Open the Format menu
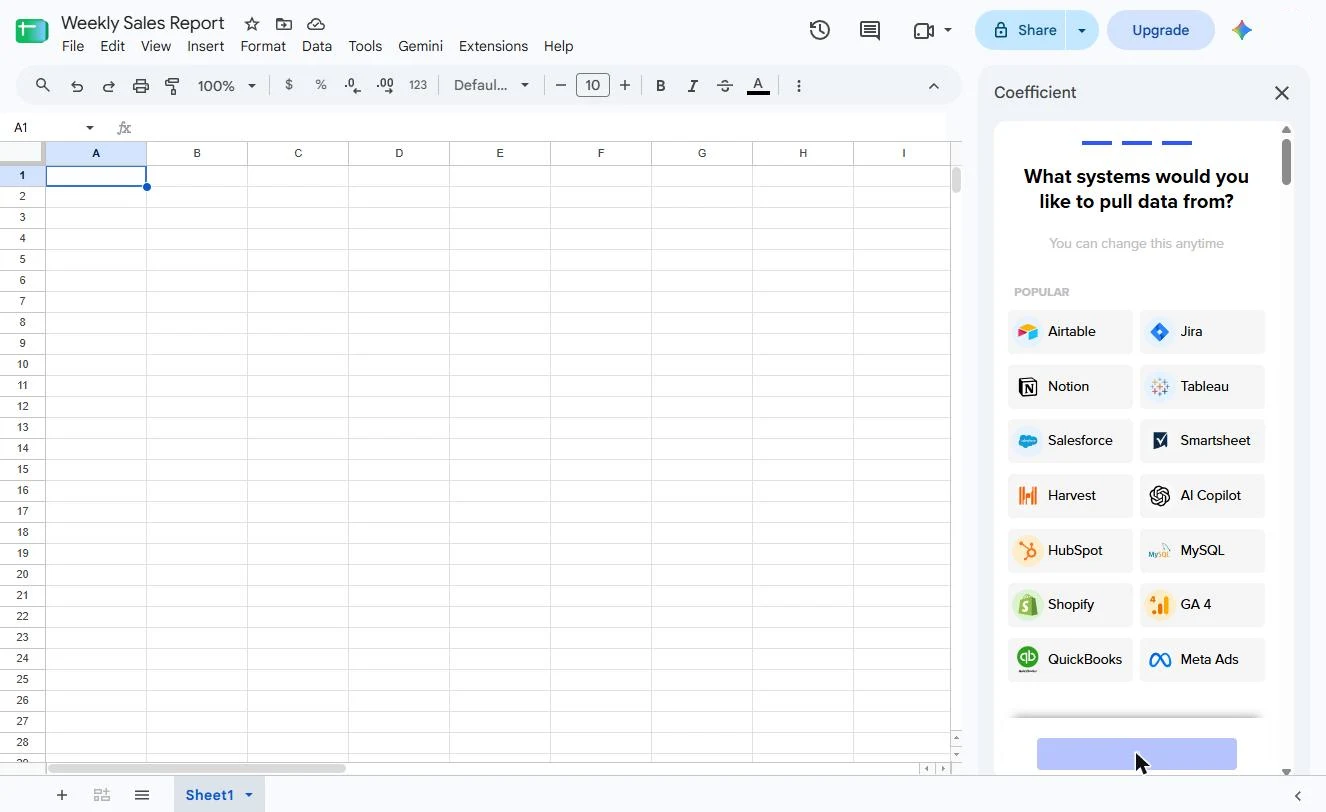1326x812 pixels. point(263,46)
